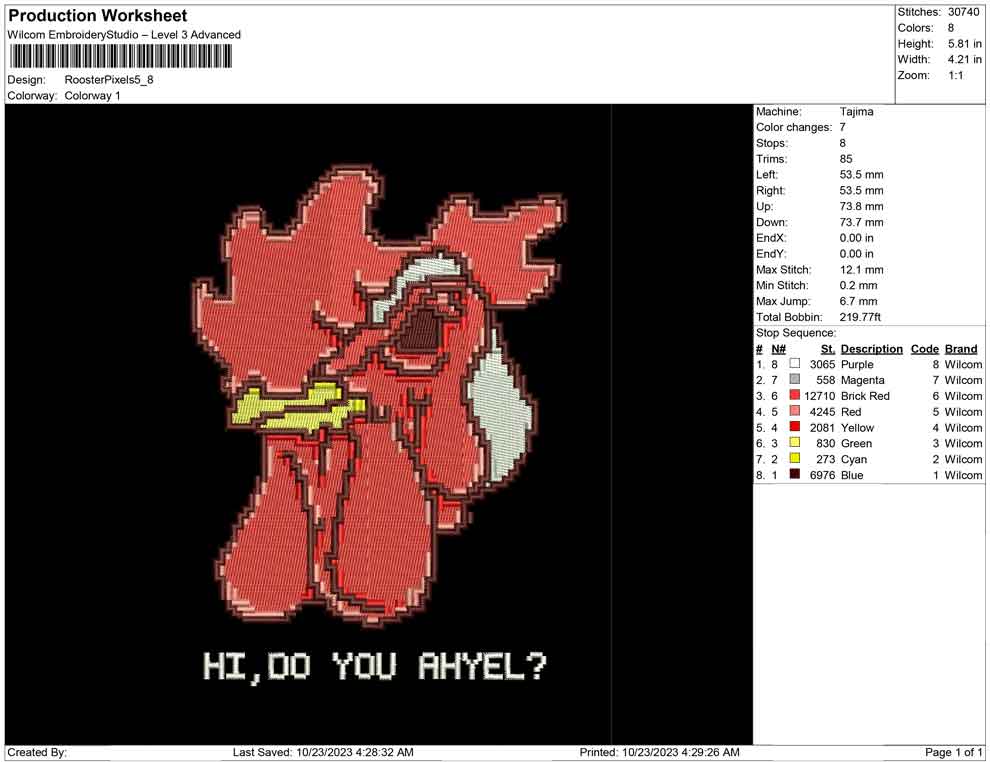
Task: Click the stitches count '30740'
Action: click(x=963, y=12)
